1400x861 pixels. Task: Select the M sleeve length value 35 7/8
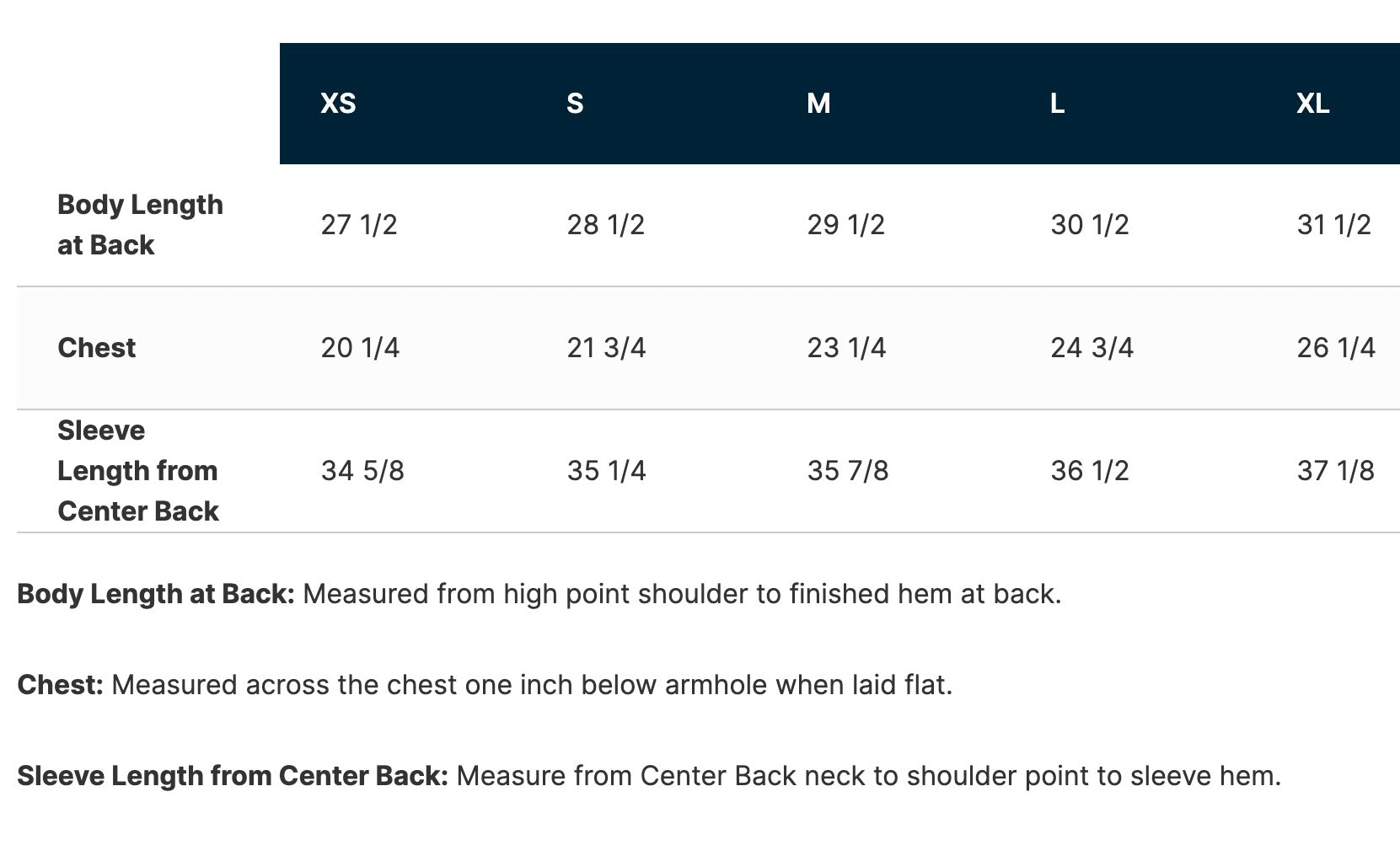tap(848, 470)
